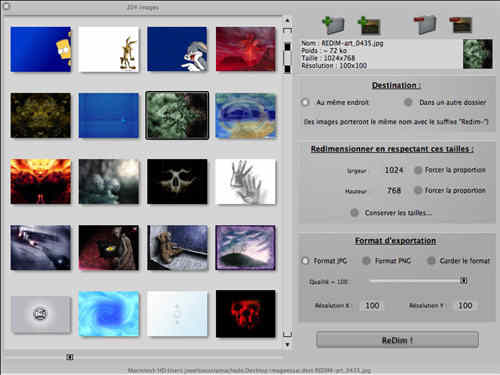Click the add folder icon with green plus

(x=334, y=25)
